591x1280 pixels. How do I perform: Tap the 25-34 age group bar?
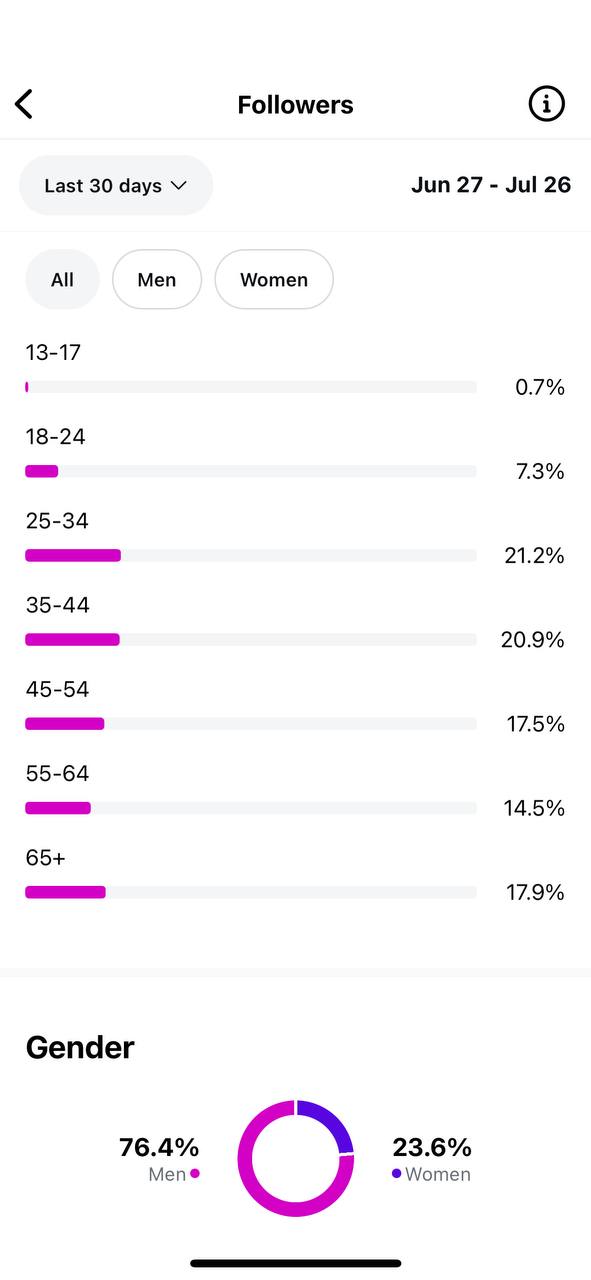(x=251, y=555)
